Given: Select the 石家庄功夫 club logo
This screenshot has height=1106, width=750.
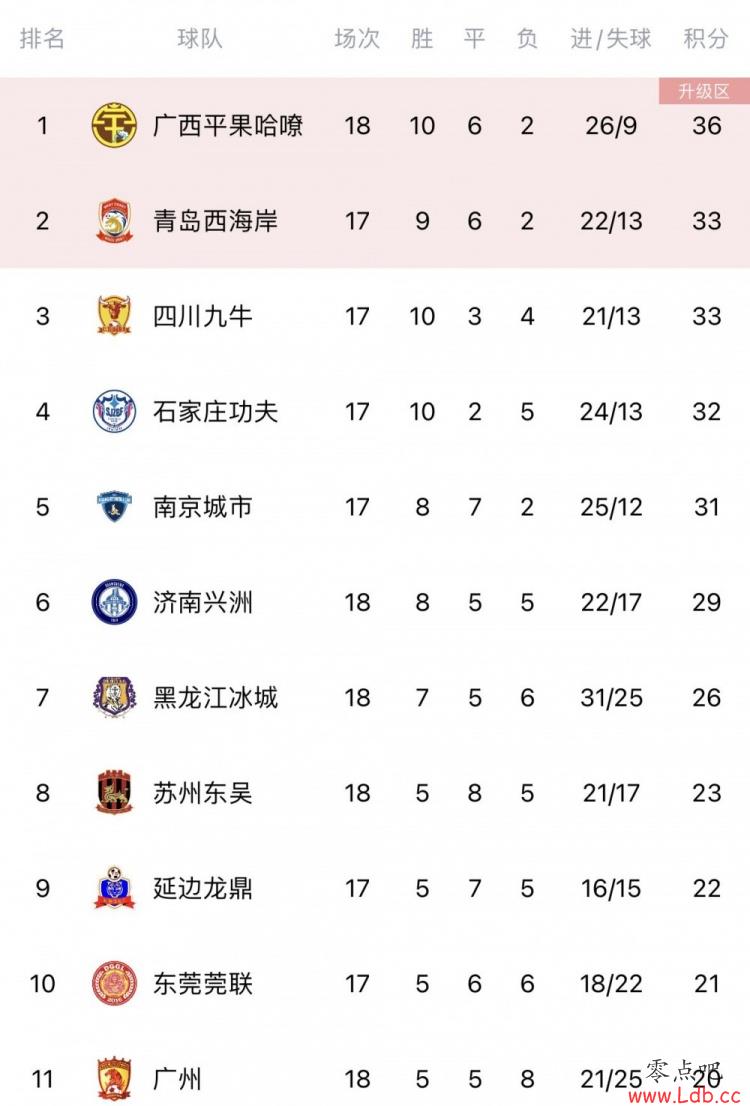Looking at the screenshot, I should (114, 411).
